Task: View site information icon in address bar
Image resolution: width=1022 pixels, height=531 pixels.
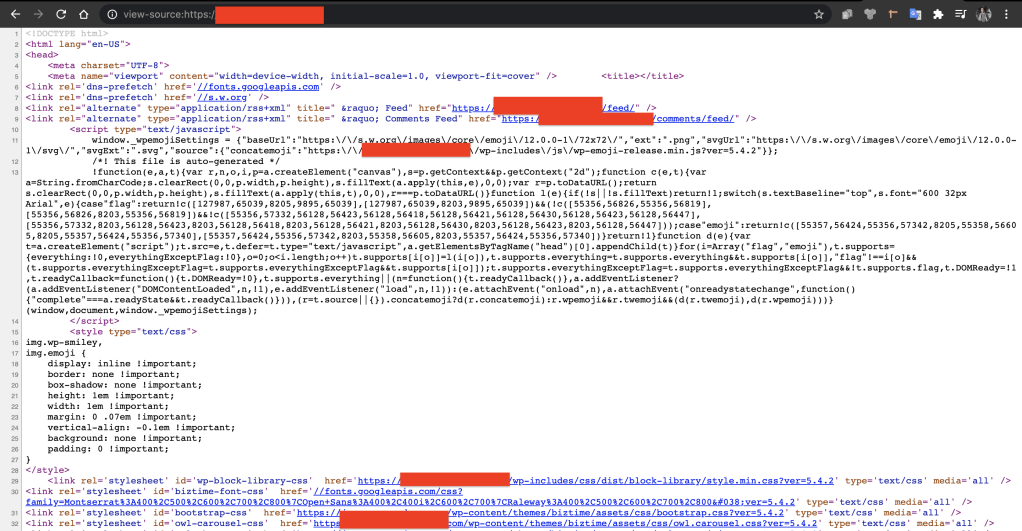Action: point(112,15)
